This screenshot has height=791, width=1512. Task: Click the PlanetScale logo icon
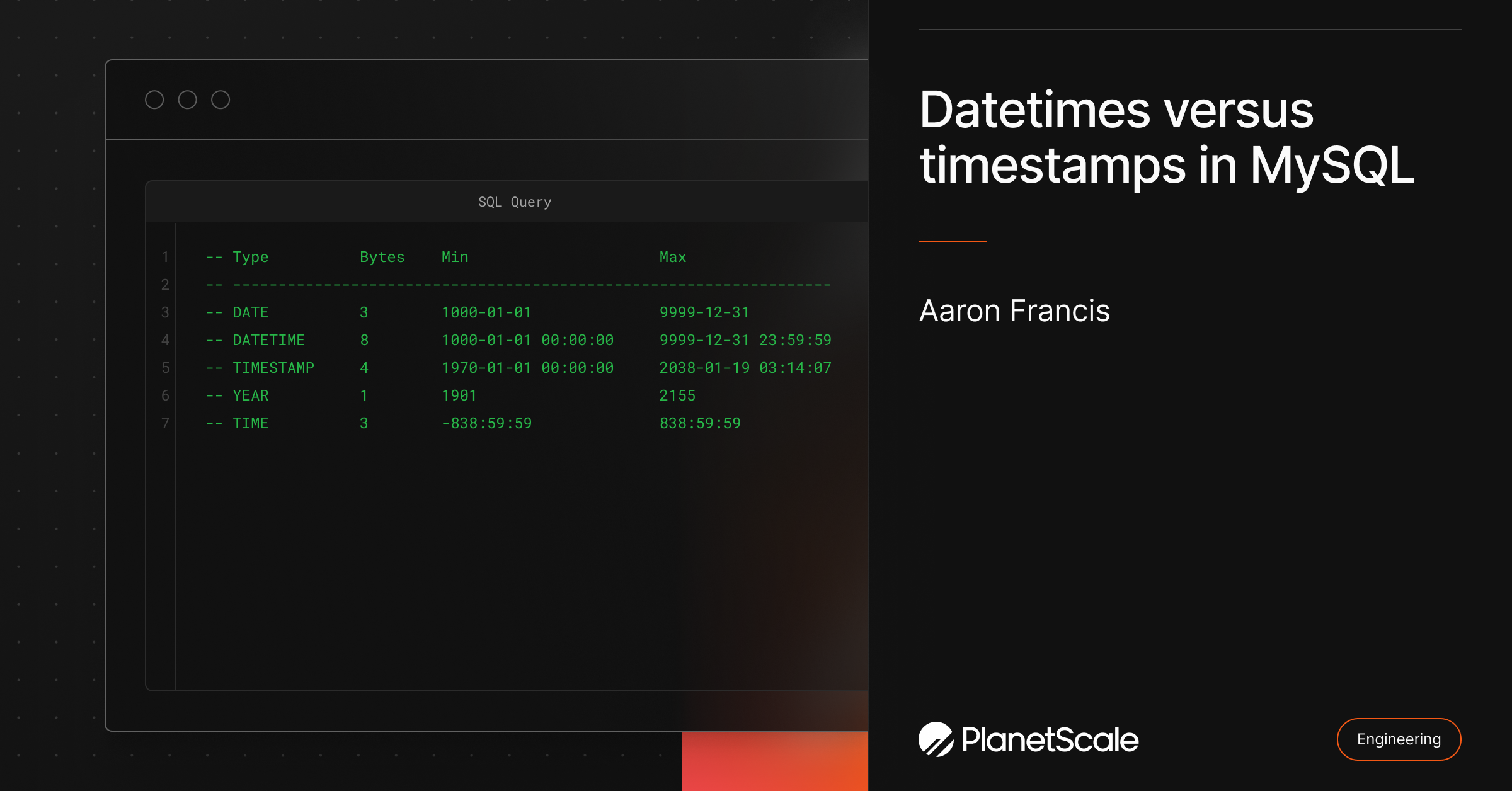pyautogui.click(x=936, y=739)
